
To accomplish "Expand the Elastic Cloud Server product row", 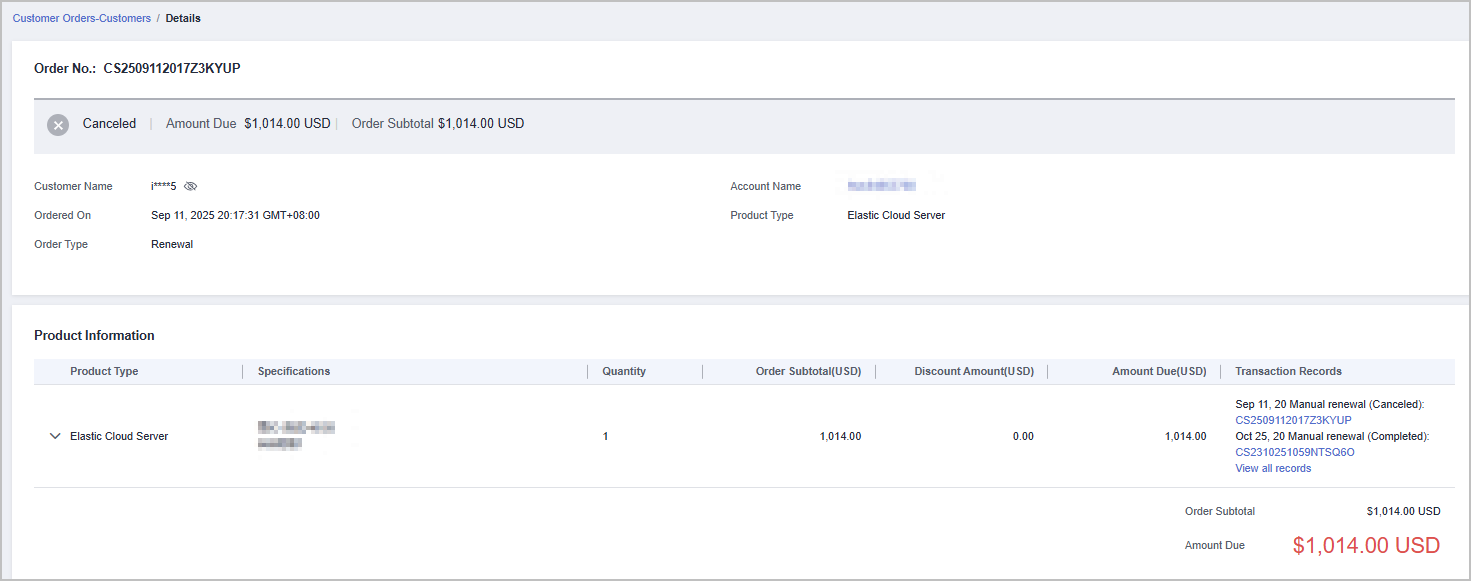I will (55, 436).
